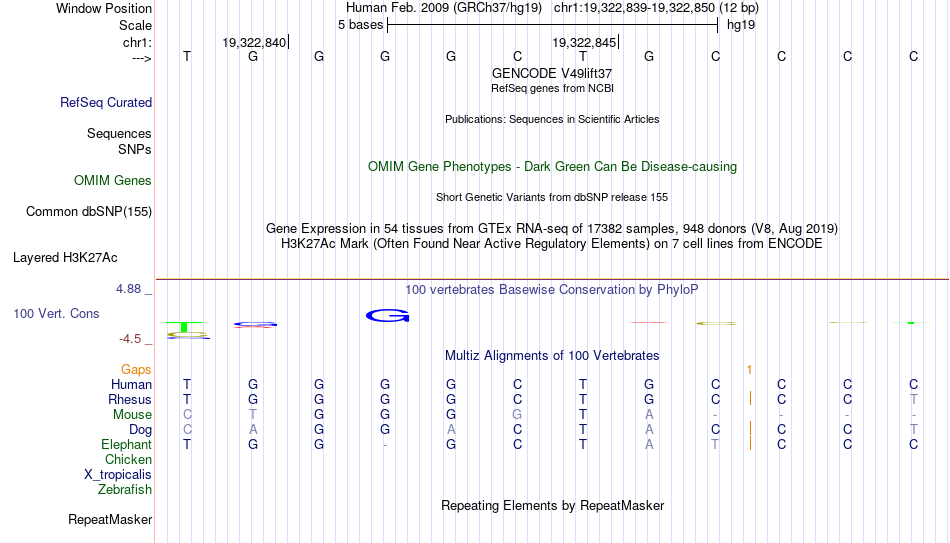Click the orange insertion bar in Elephant row
This screenshot has height=543, width=950.
click(751, 444)
